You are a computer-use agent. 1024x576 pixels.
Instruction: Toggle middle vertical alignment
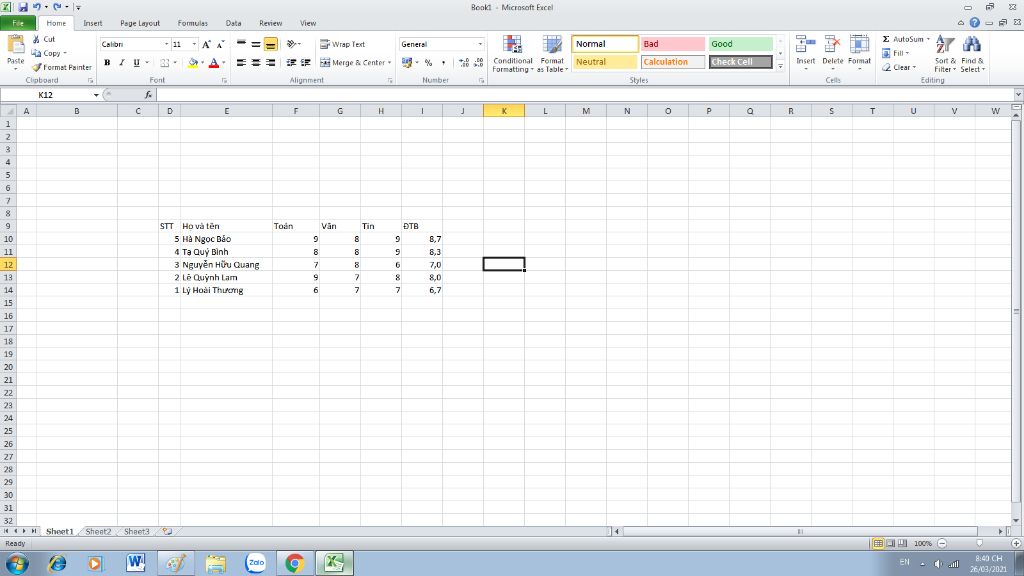click(x=256, y=44)
